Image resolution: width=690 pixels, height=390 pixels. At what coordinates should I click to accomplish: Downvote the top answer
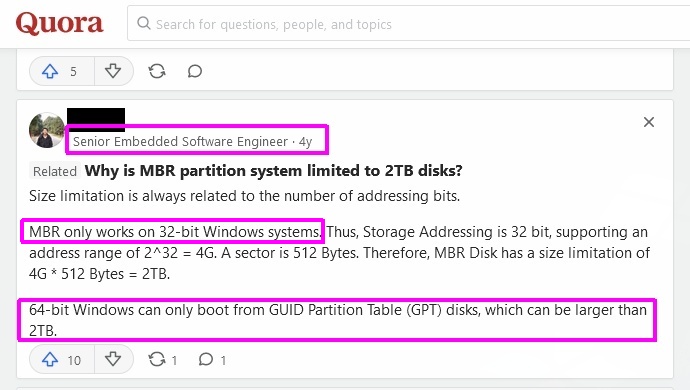tap(113, 71)
